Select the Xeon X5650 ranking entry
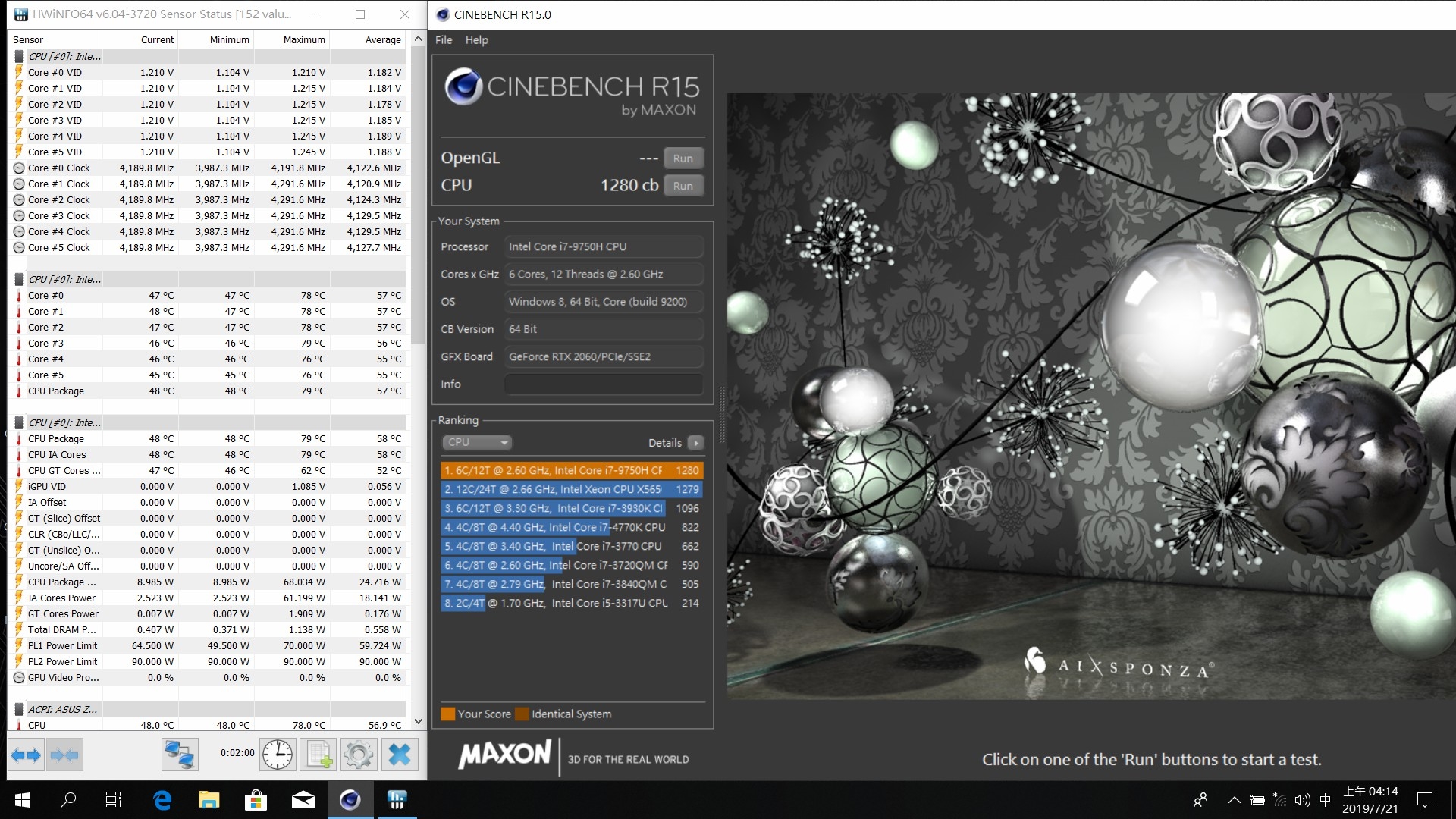This screenshot has height=819, width=1456. pyautogui.click(x=572, y=490)
